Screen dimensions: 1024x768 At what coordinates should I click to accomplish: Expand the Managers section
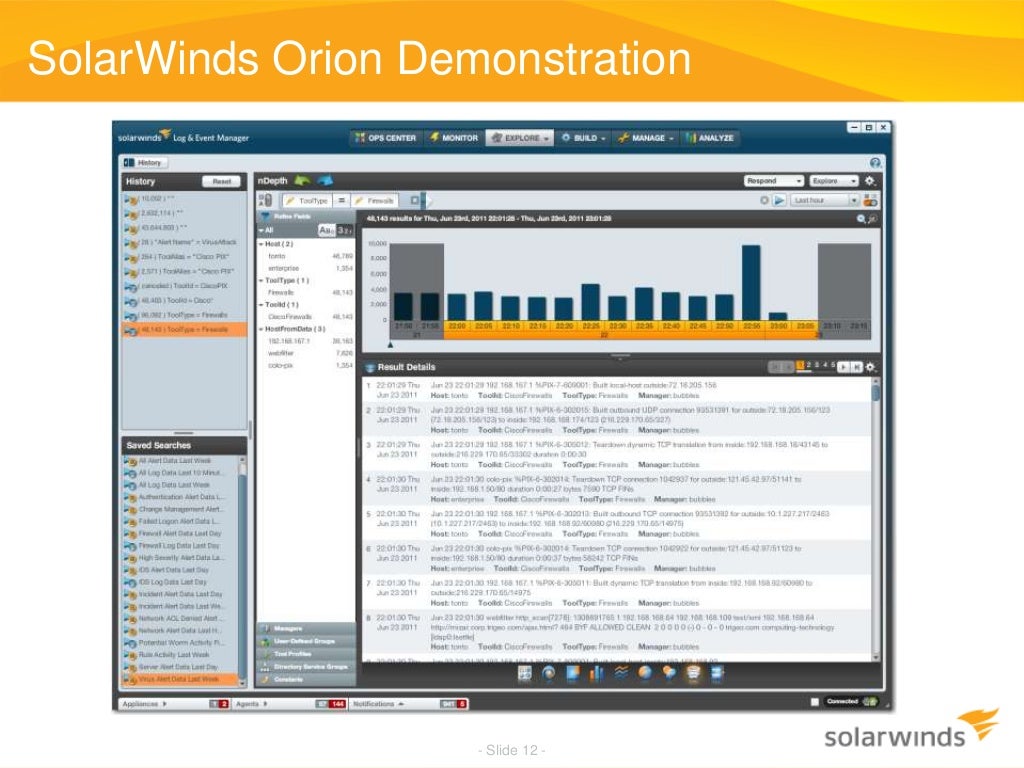(x=306, y=628)
